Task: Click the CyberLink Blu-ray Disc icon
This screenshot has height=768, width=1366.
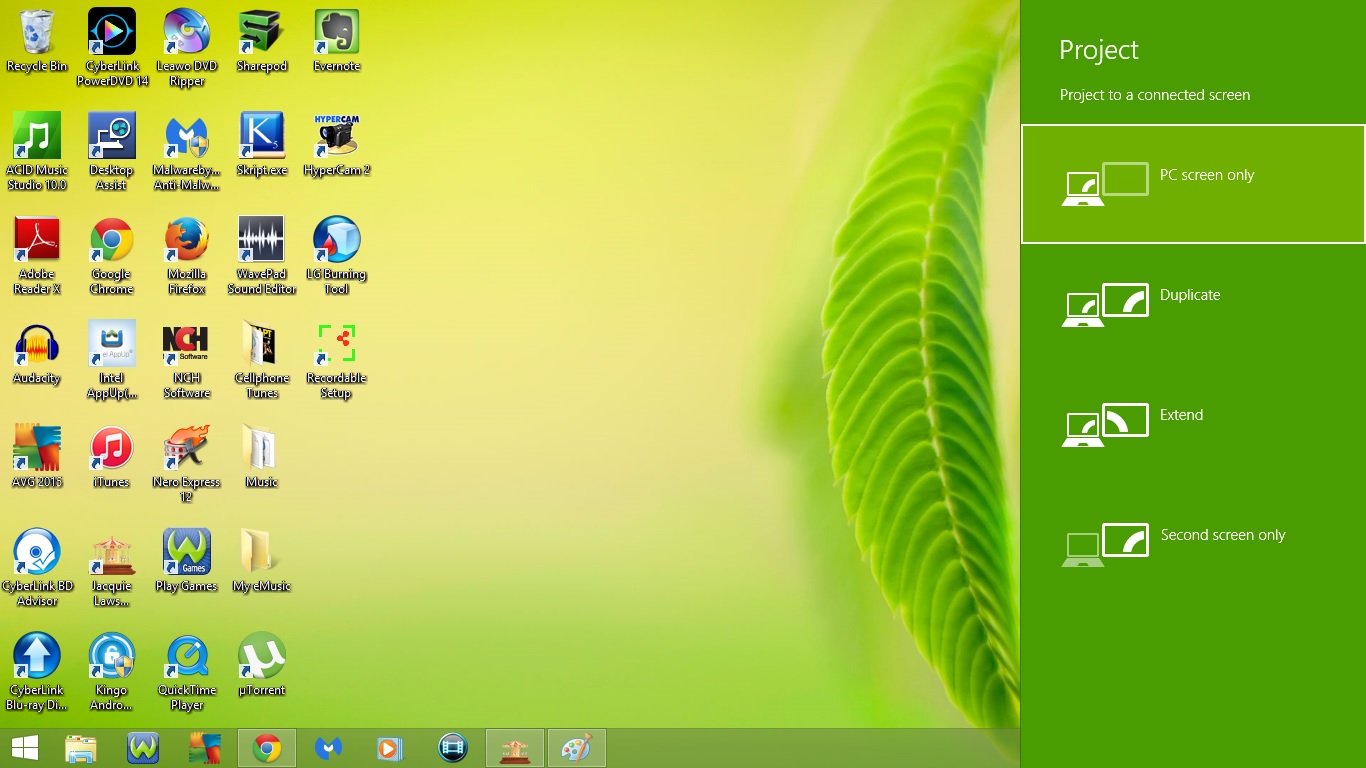Action: [x=37, y=672]
